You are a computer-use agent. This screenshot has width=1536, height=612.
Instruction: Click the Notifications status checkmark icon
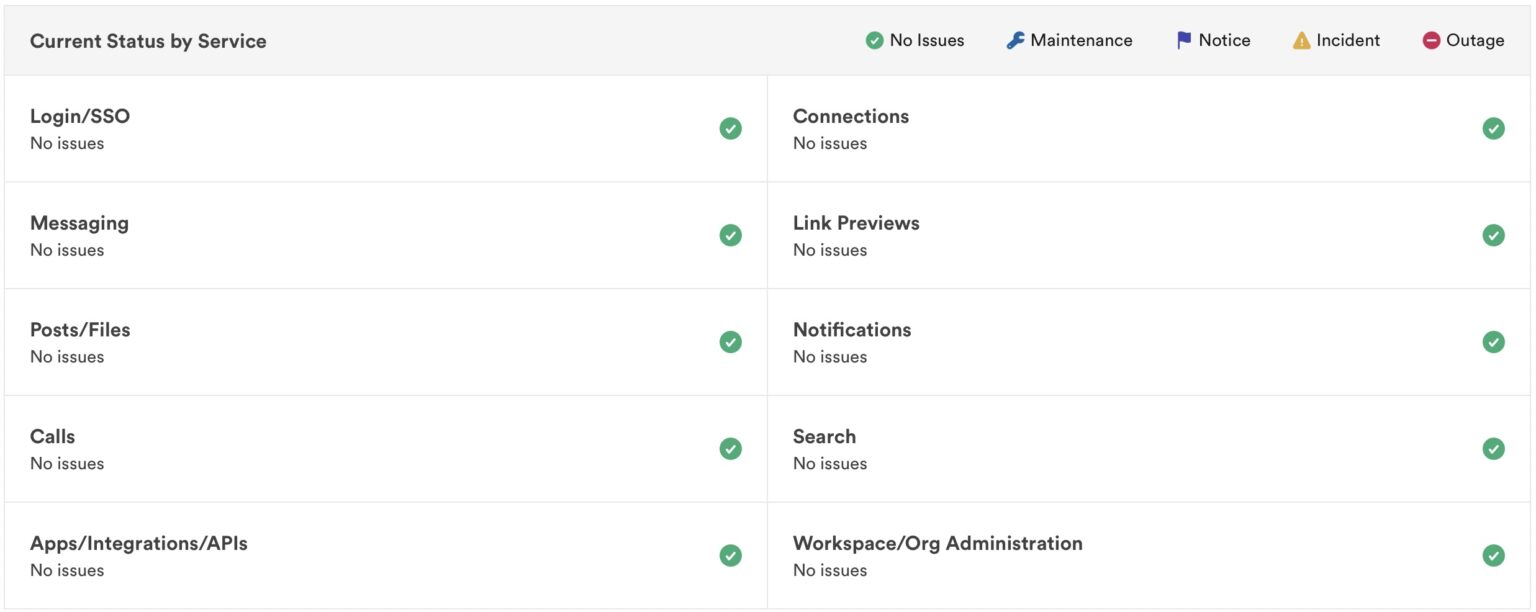[1493, 342]
